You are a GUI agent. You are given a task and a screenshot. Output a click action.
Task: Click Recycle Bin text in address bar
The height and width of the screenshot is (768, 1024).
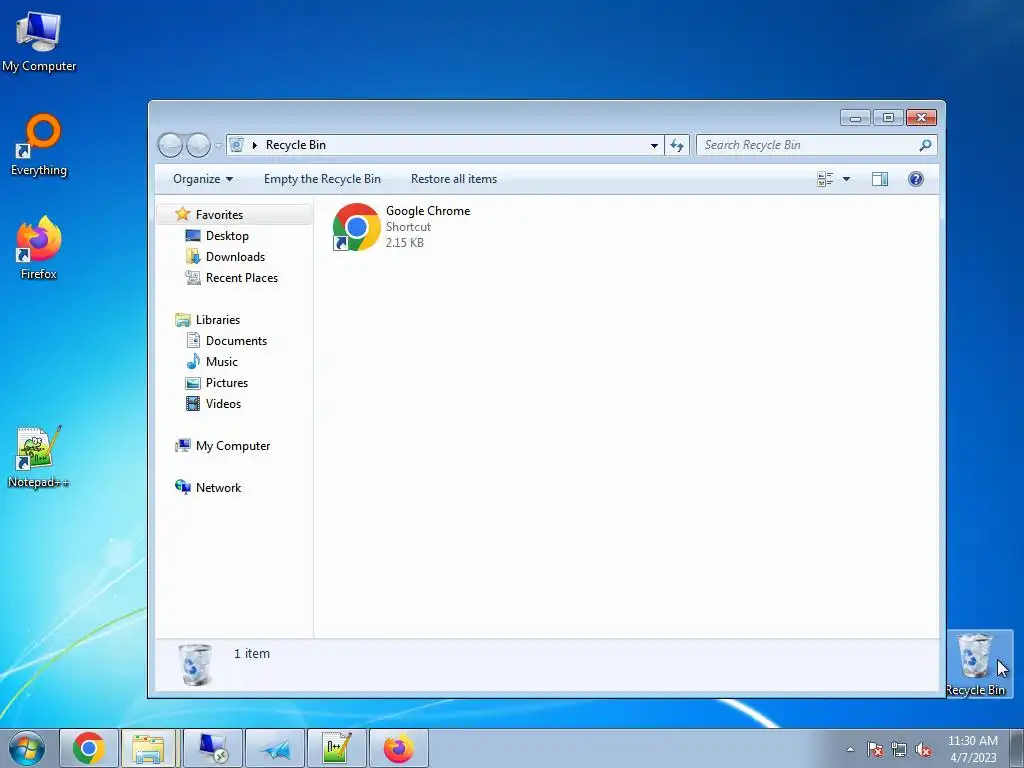(x=296, y=145)
